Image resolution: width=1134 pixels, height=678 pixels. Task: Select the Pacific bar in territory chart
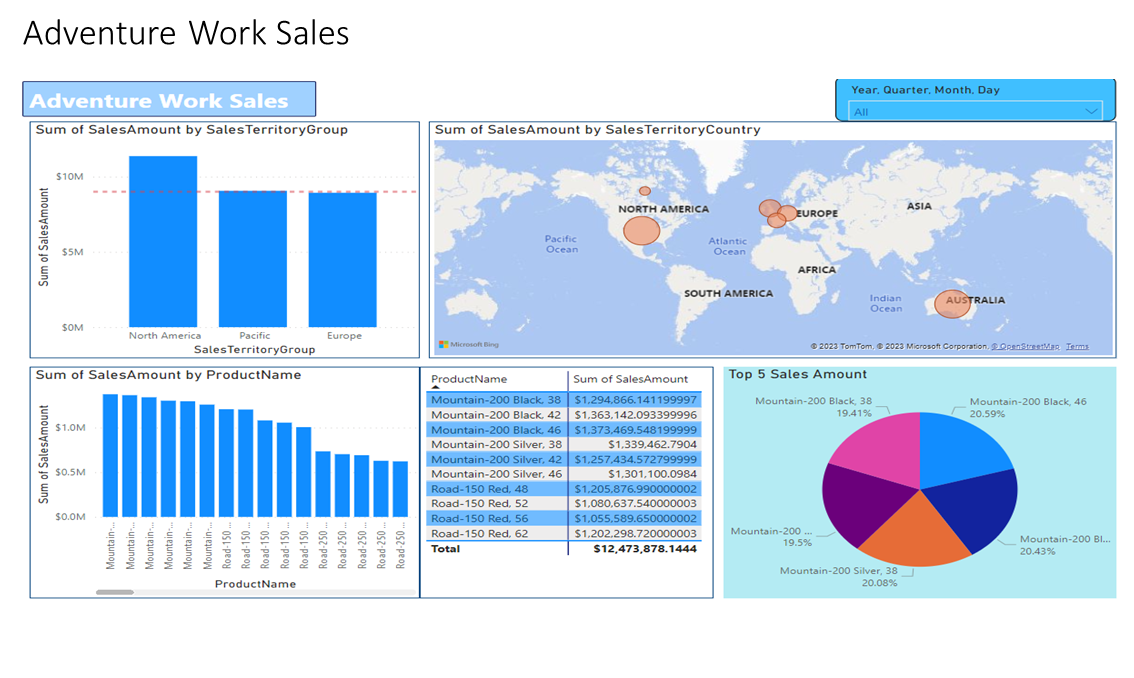coord(252,260)
